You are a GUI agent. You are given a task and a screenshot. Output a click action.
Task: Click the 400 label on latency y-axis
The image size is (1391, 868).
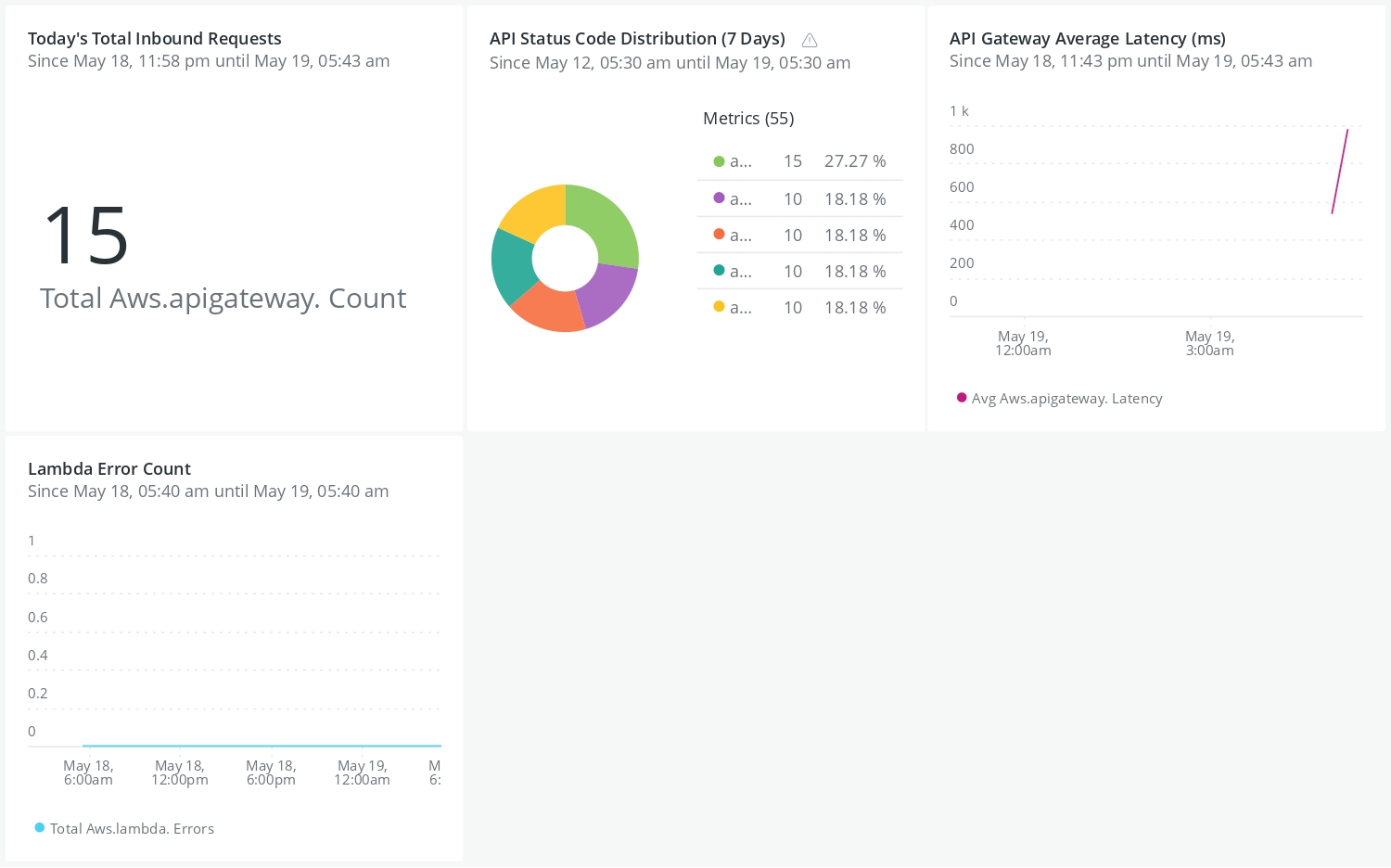962,225
